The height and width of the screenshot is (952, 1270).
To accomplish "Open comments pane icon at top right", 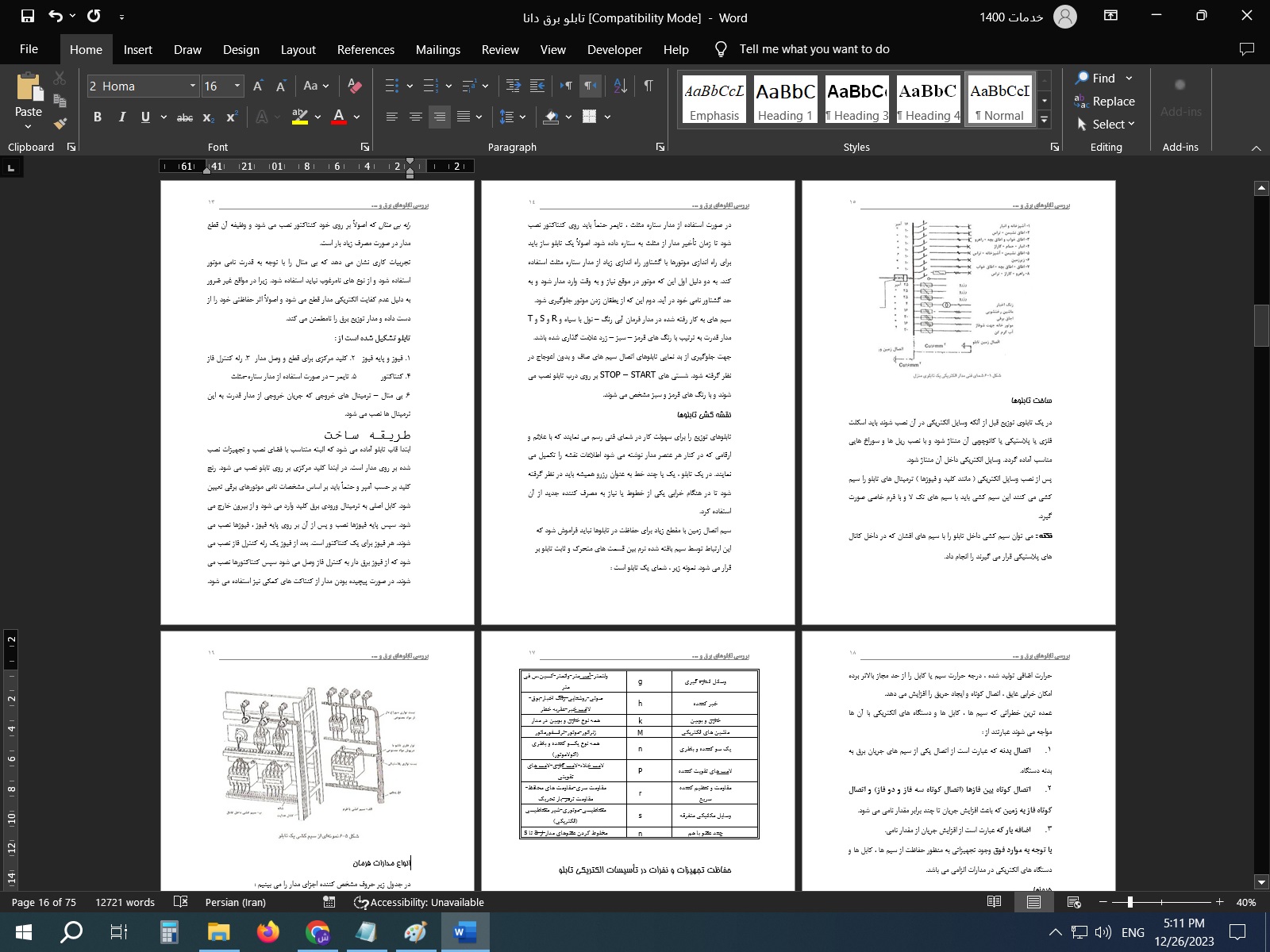I will tap(1247, 49).
